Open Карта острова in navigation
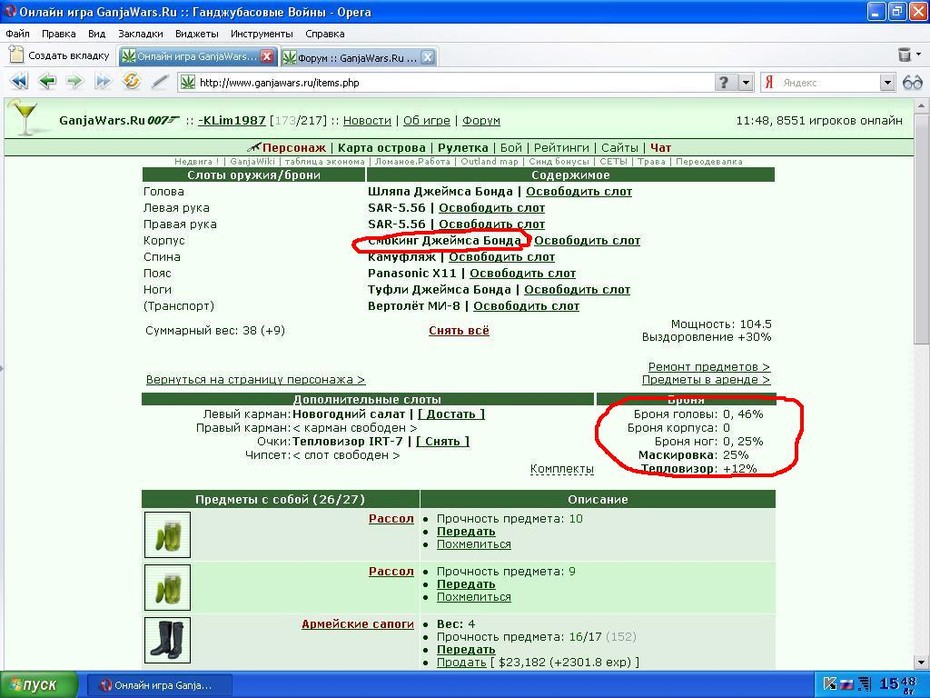 381,148
